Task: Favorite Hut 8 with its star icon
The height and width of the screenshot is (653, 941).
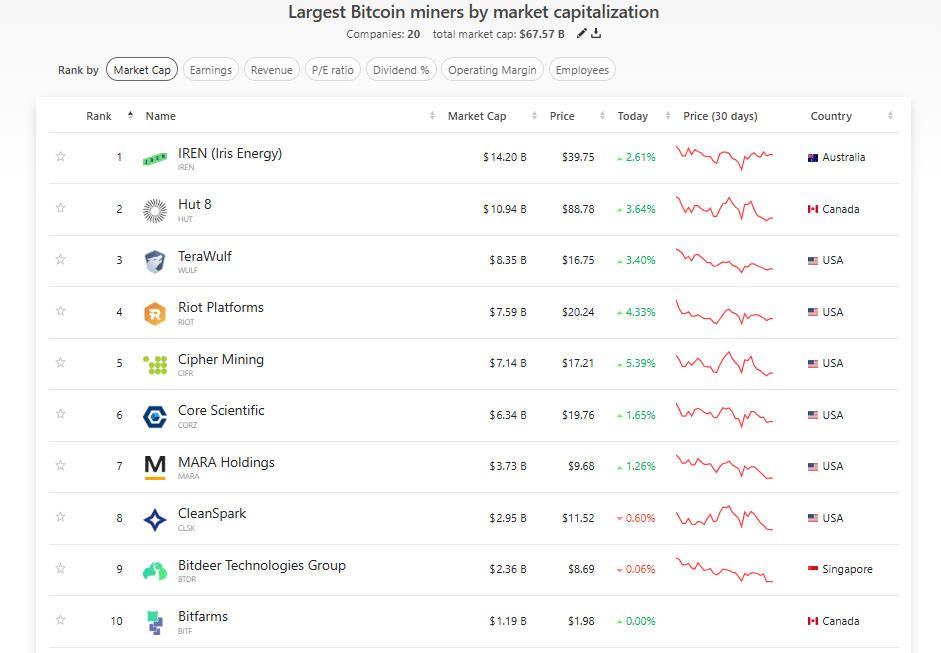Action: (x=61, y=208)
